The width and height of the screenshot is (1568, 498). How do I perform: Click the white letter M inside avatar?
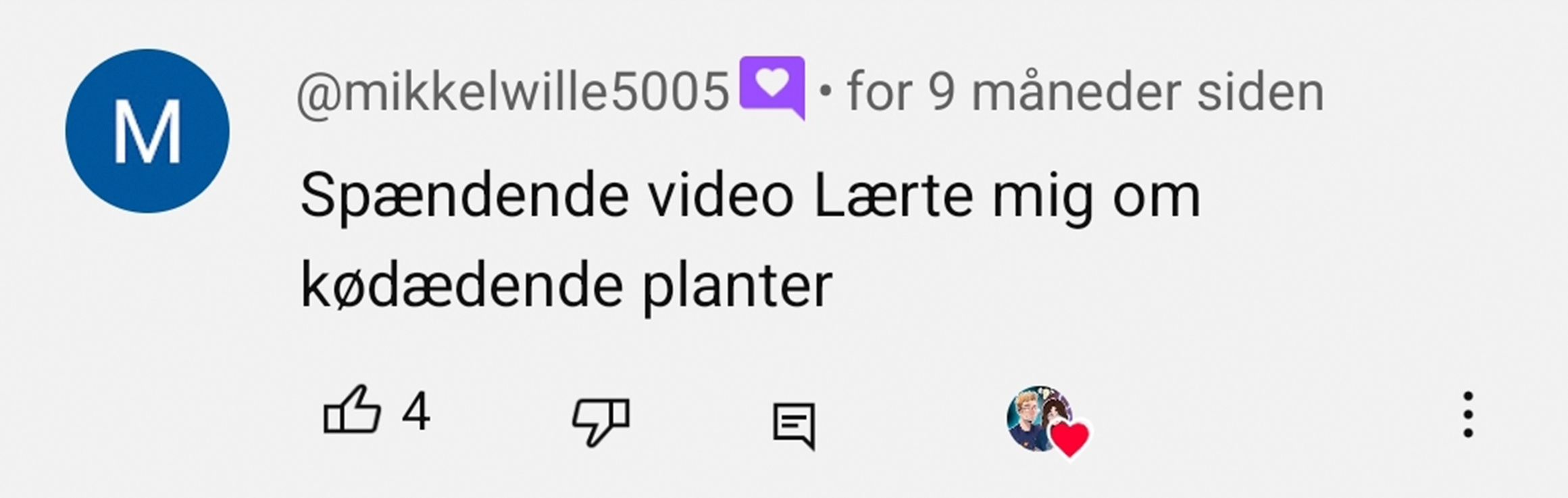147,131
